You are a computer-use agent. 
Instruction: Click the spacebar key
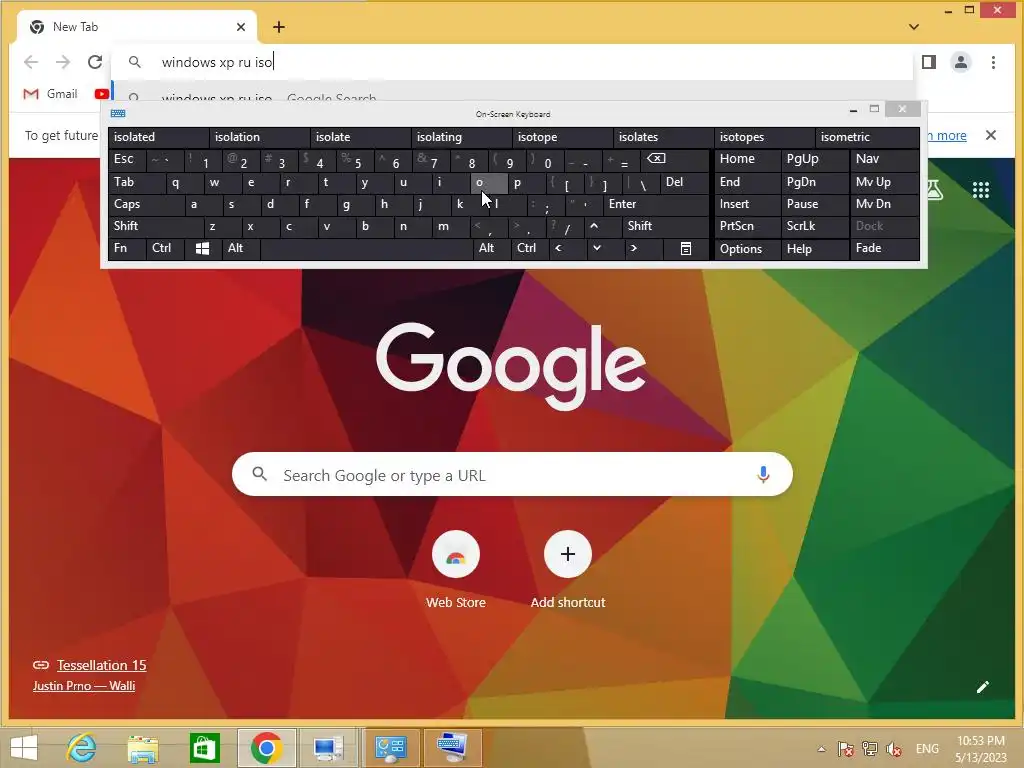366,249
